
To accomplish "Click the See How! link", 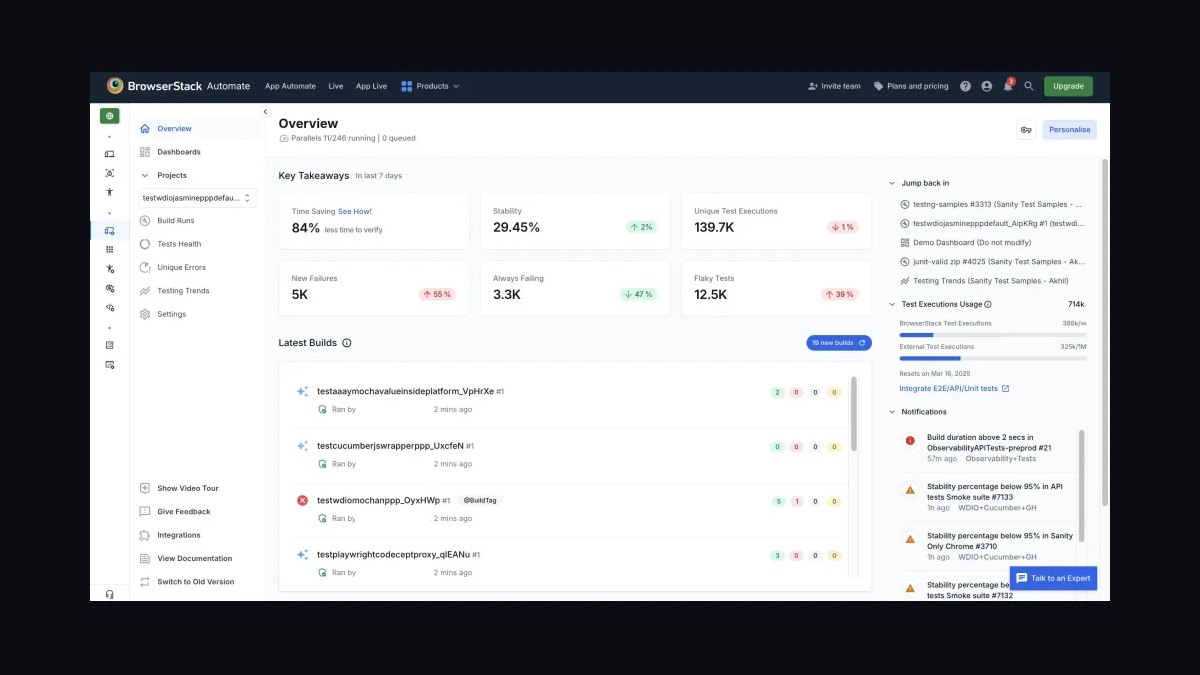I will [x=355, y=211].
